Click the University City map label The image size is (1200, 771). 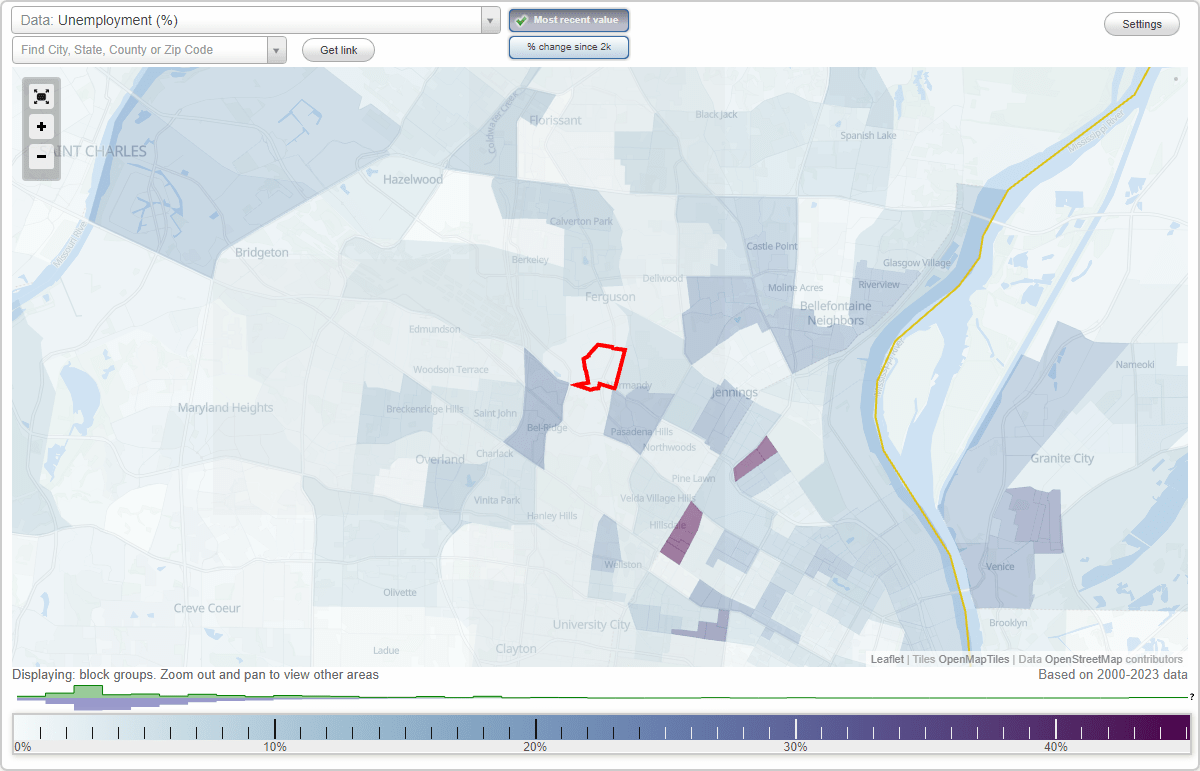[x=592, y=625]
